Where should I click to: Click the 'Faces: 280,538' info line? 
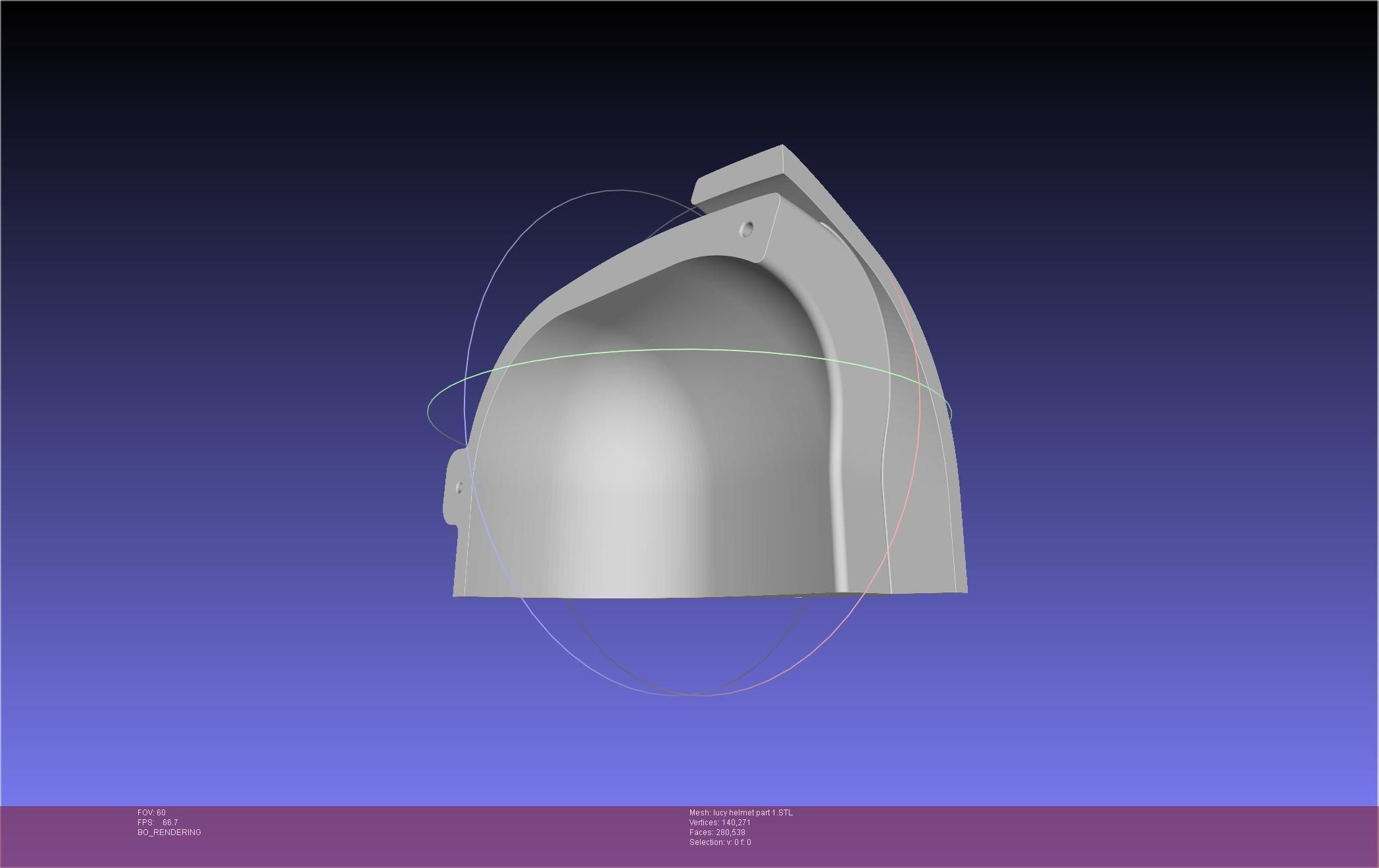click(717, 832)
